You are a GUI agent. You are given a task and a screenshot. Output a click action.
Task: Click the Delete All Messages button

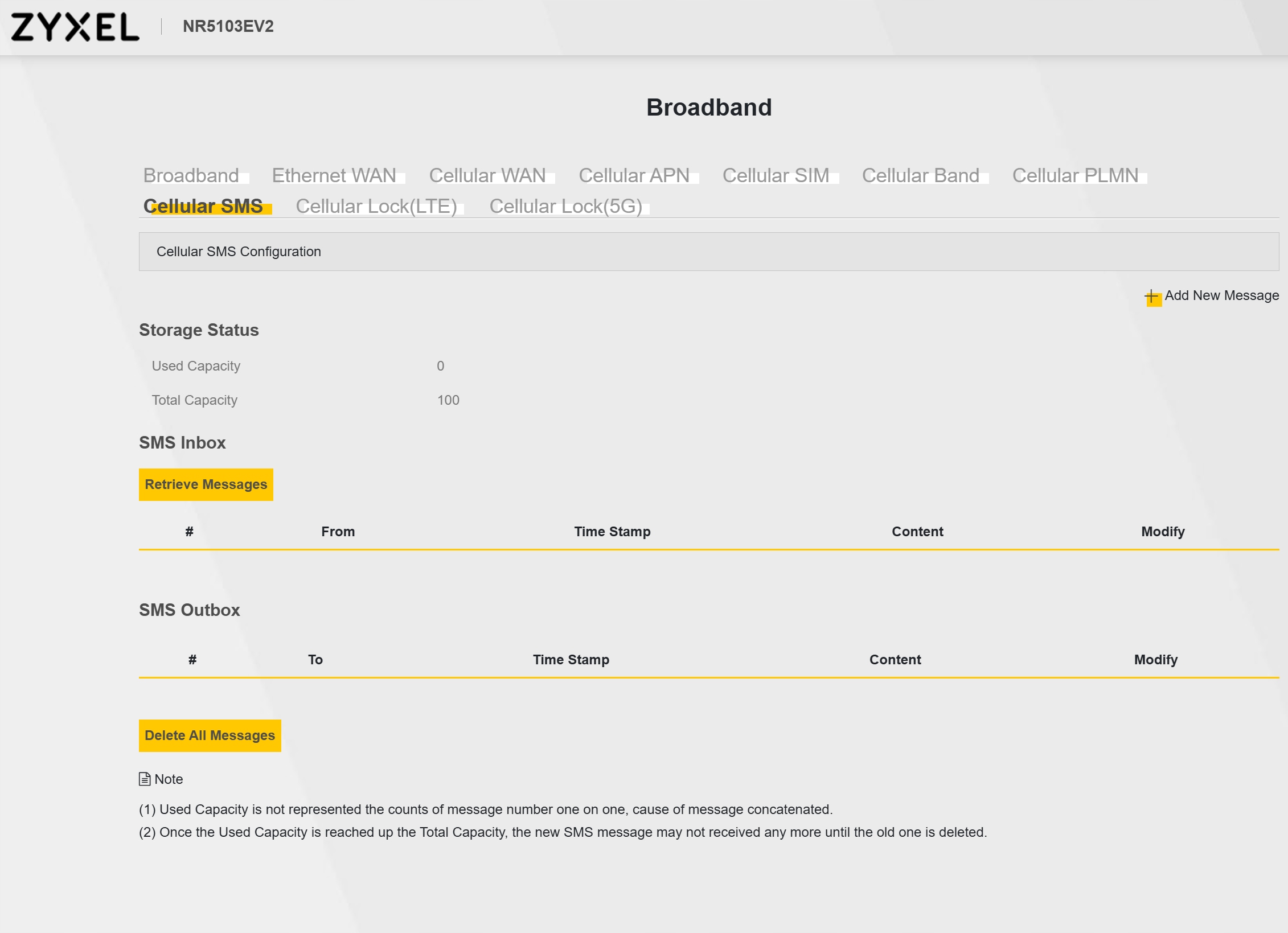coord(210,735)
